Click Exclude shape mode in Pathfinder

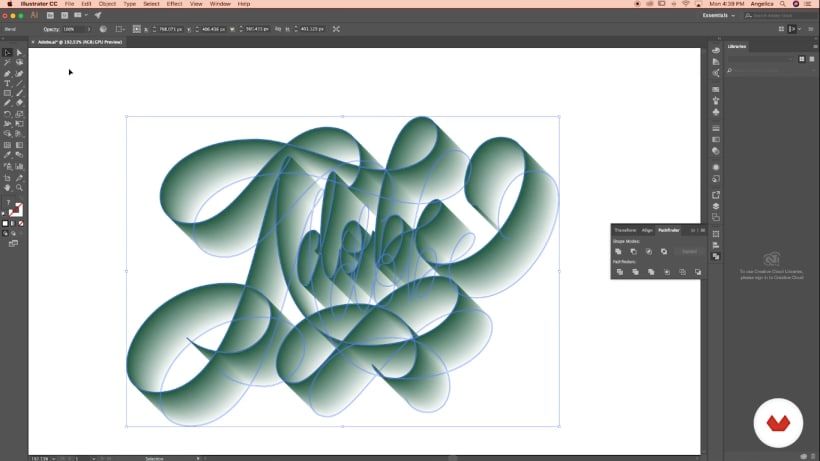(x=664, y=251)
